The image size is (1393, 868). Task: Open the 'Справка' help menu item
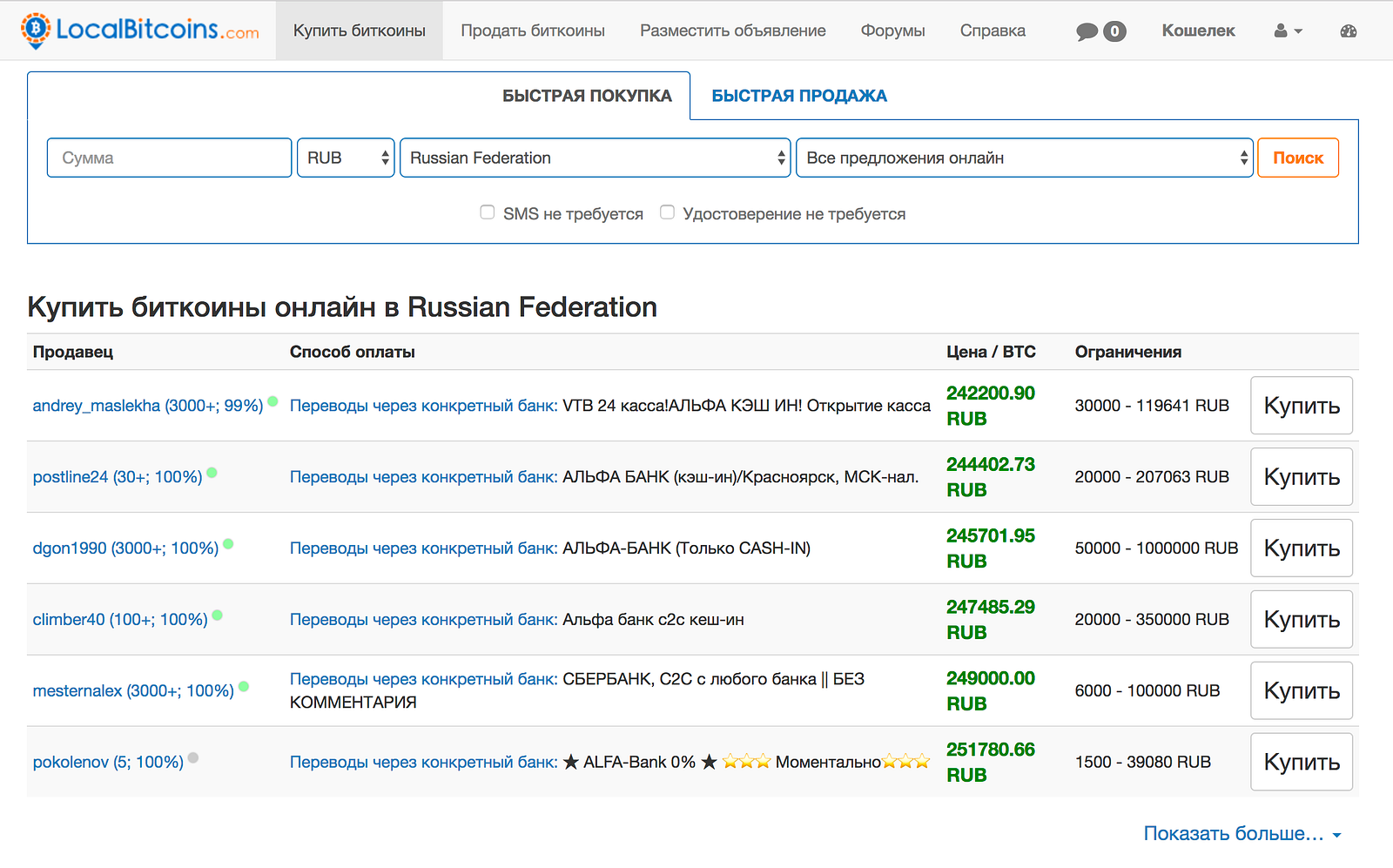pyautogui.click(x=993, y=30)
